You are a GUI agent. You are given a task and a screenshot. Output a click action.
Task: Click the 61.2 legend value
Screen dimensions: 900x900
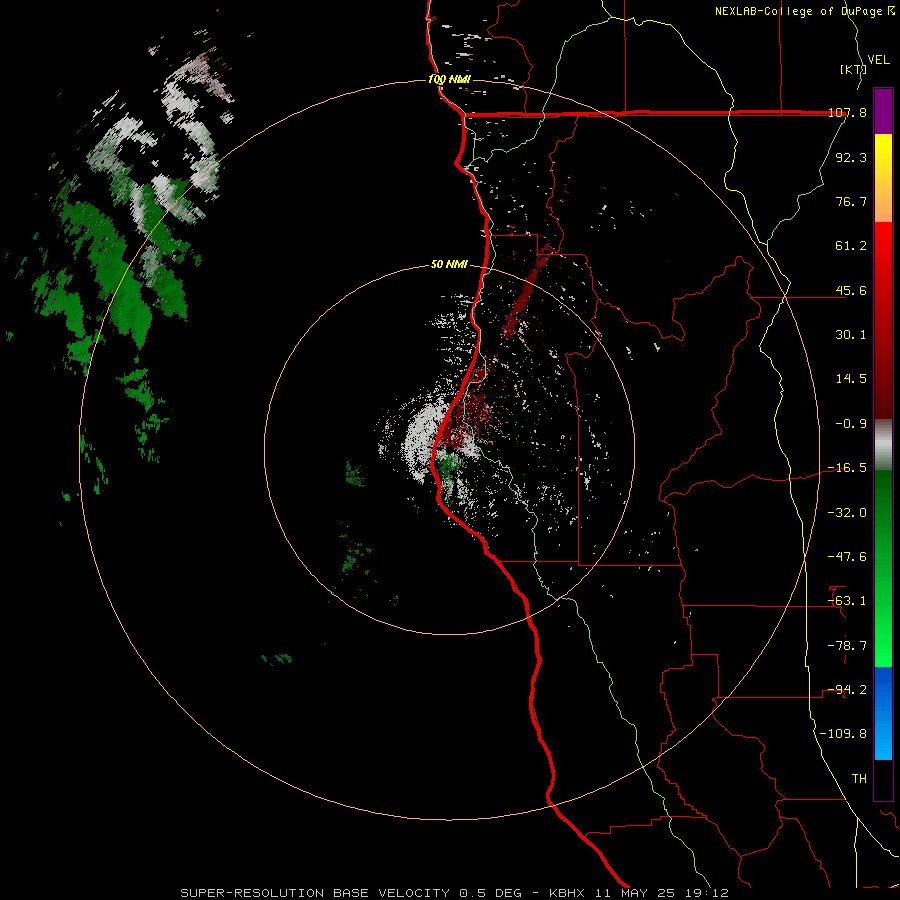[x=851, y=246]
